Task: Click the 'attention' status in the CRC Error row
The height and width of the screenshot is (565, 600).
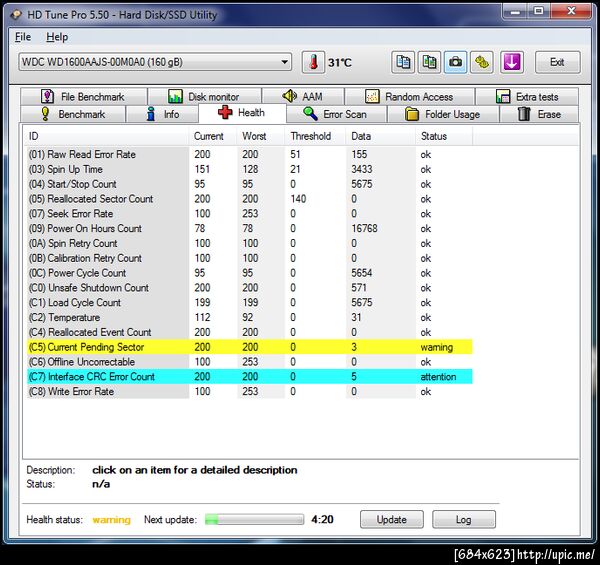Action: pyautogui.click(x=438, y=377)
